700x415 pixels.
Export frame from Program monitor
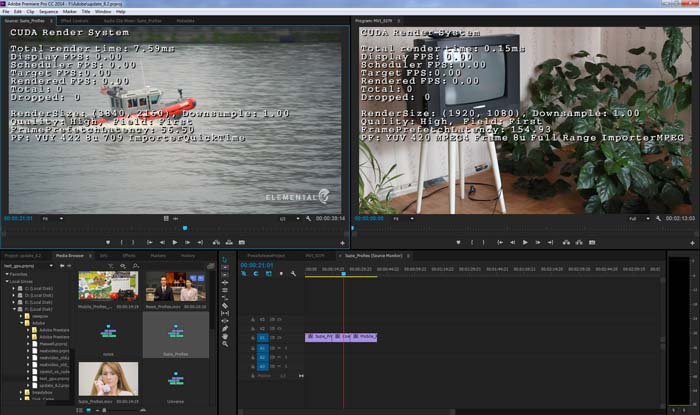pyautogui.click(x=592, y=242)
